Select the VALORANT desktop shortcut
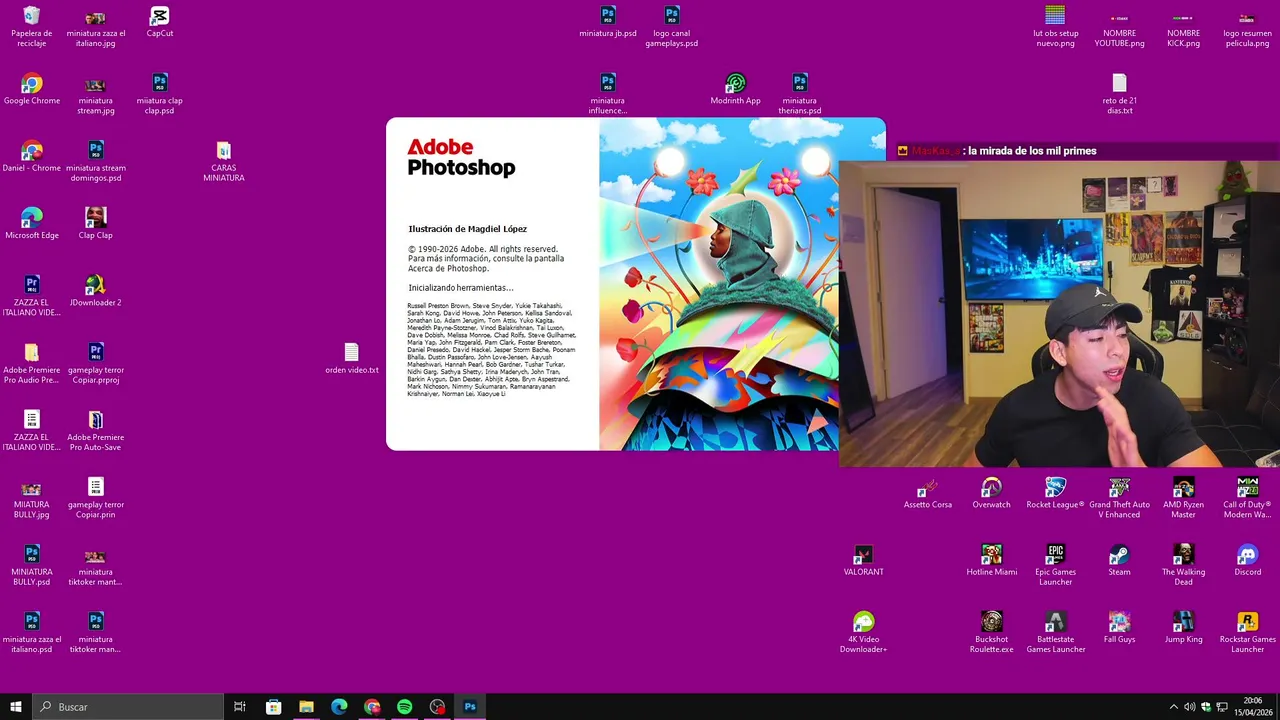Image resolution: width=1280 pixels, height=720 pixels. [864, 561]
